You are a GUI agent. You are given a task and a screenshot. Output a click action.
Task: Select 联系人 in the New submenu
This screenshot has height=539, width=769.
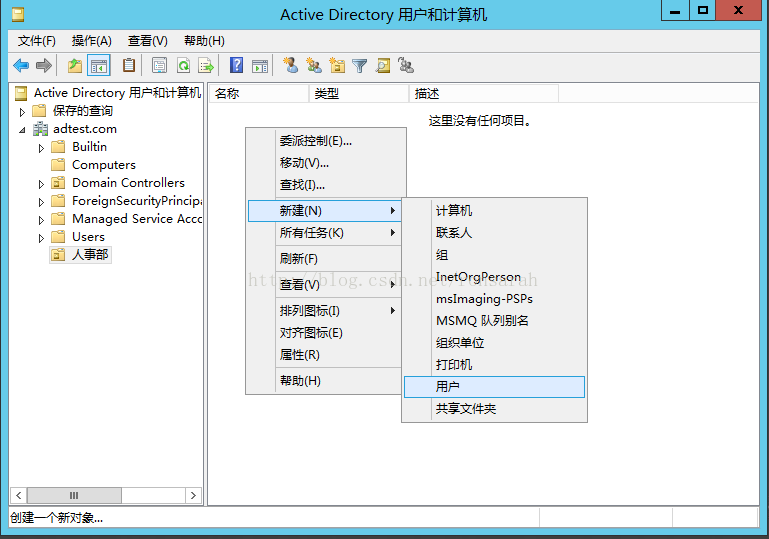494,232
